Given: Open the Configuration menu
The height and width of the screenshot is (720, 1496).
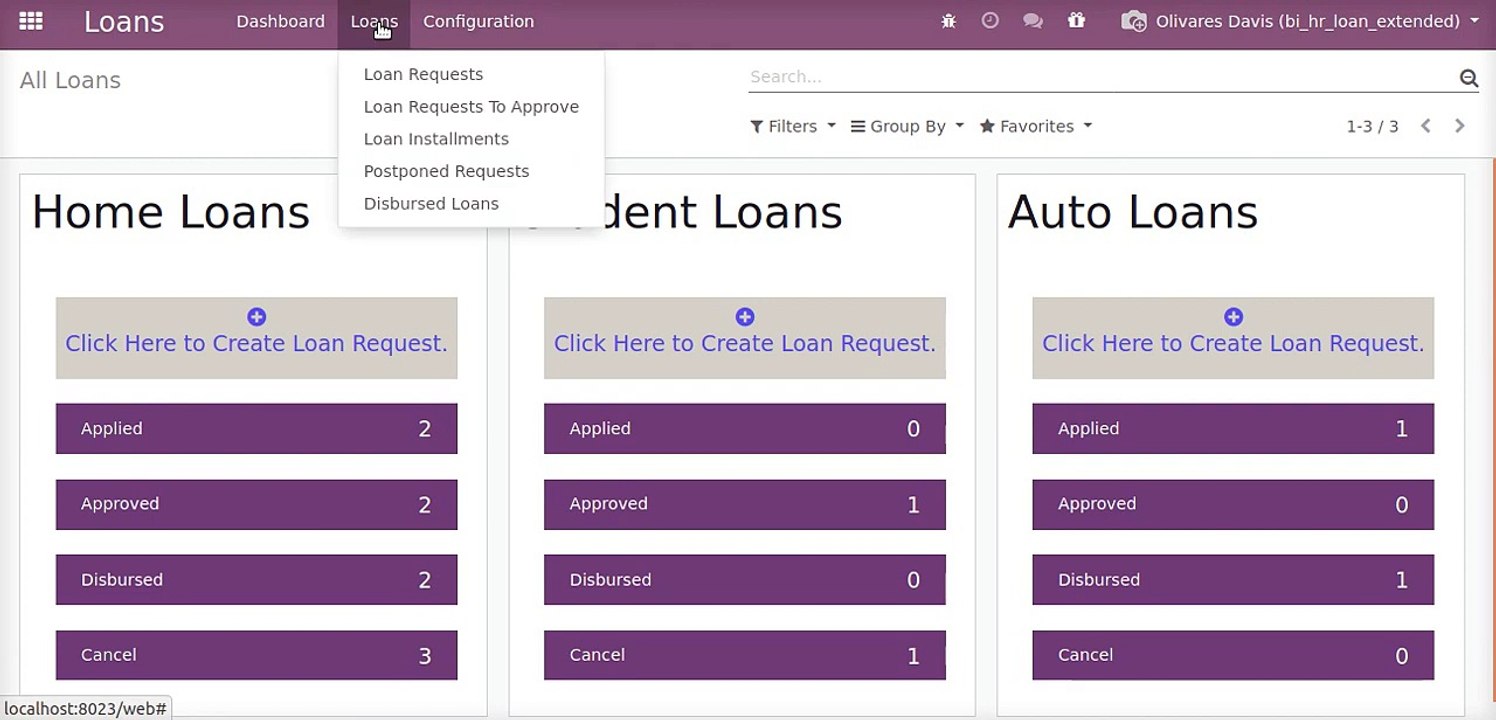Looking at the screenshot, I should pyautogui.click(x=478, y=21).
